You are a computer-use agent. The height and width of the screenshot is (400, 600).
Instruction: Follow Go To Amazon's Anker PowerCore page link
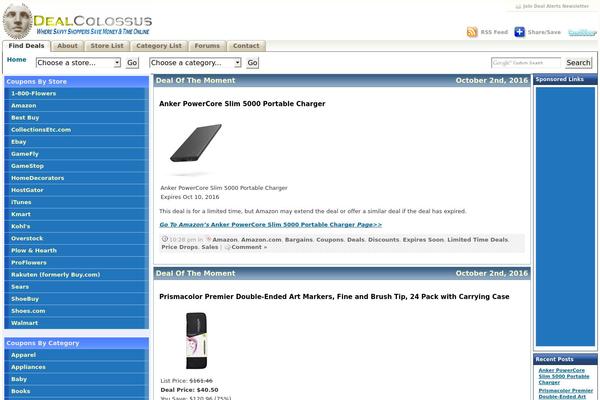(x=271, y=225)
